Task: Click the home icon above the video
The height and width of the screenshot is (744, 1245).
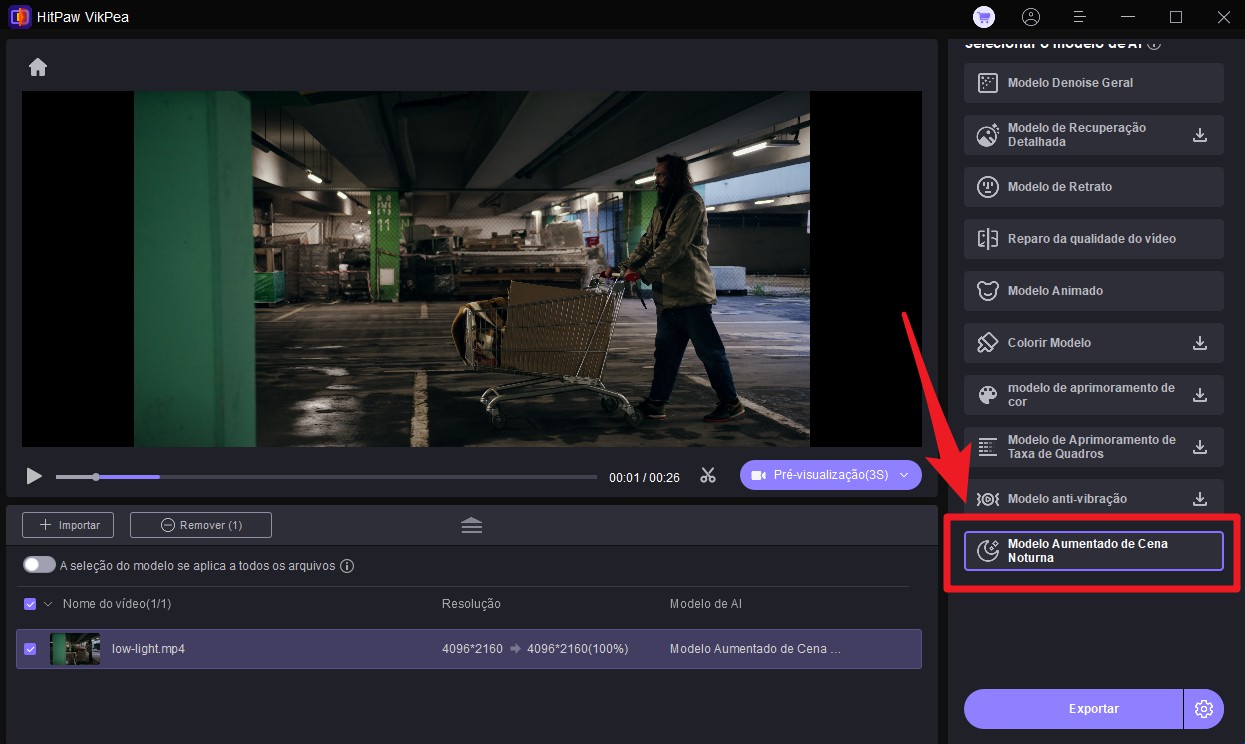Action: point(38,67)
